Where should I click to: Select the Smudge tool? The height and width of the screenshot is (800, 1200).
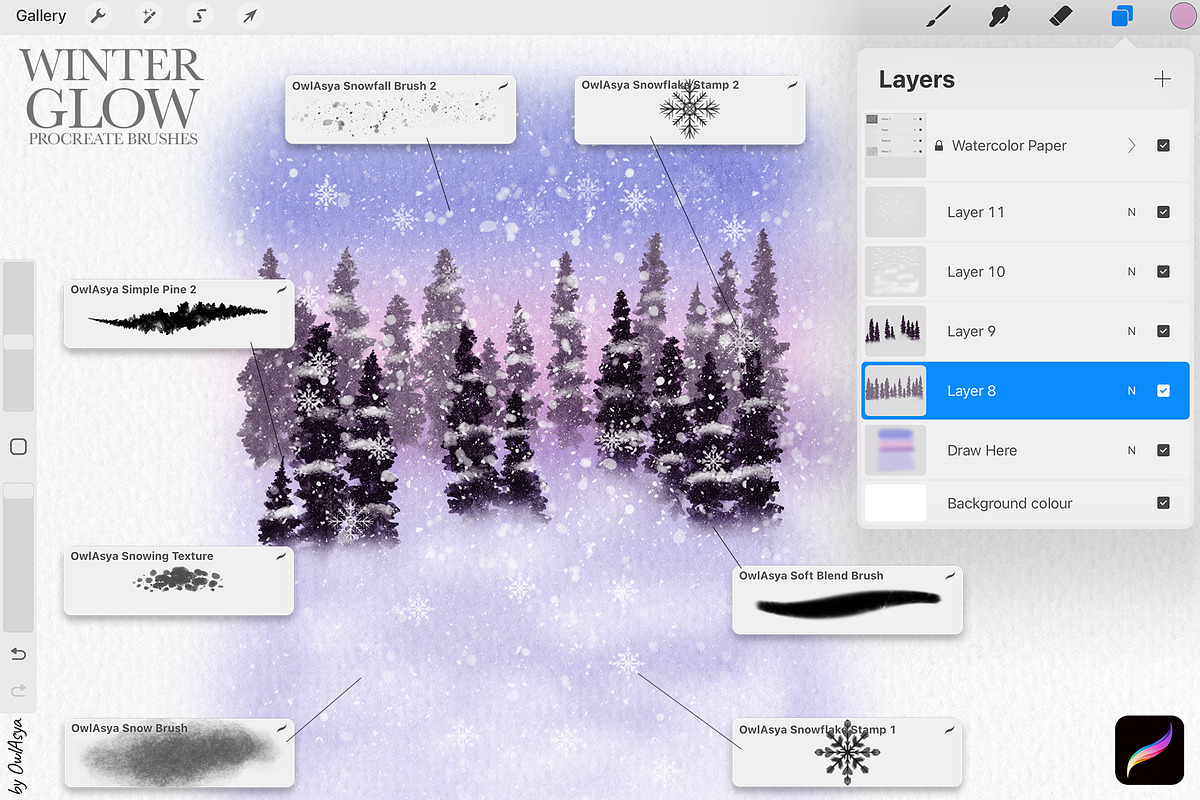(999, 16)
